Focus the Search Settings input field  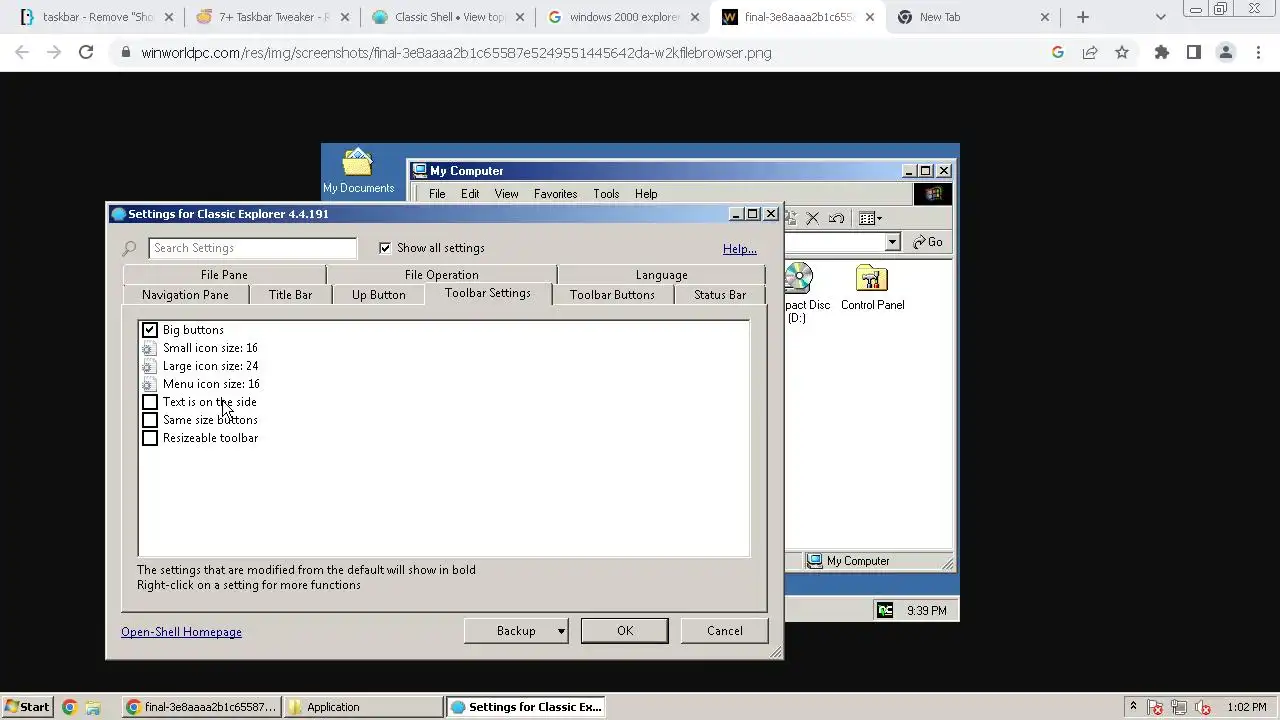pos(252,248)
